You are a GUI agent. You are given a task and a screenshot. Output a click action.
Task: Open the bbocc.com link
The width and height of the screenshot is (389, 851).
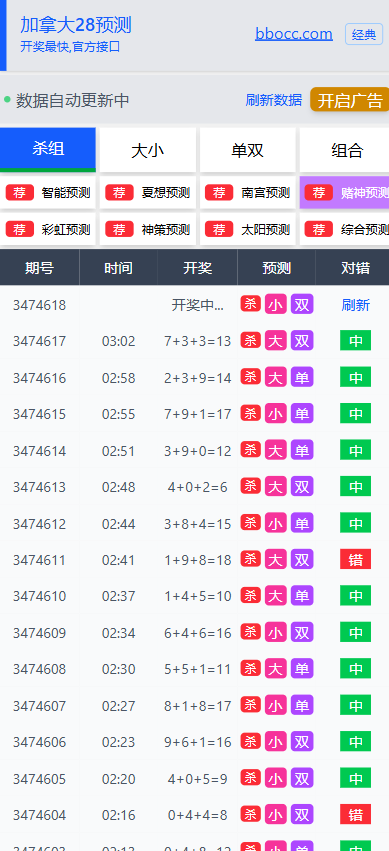(294, 34)
